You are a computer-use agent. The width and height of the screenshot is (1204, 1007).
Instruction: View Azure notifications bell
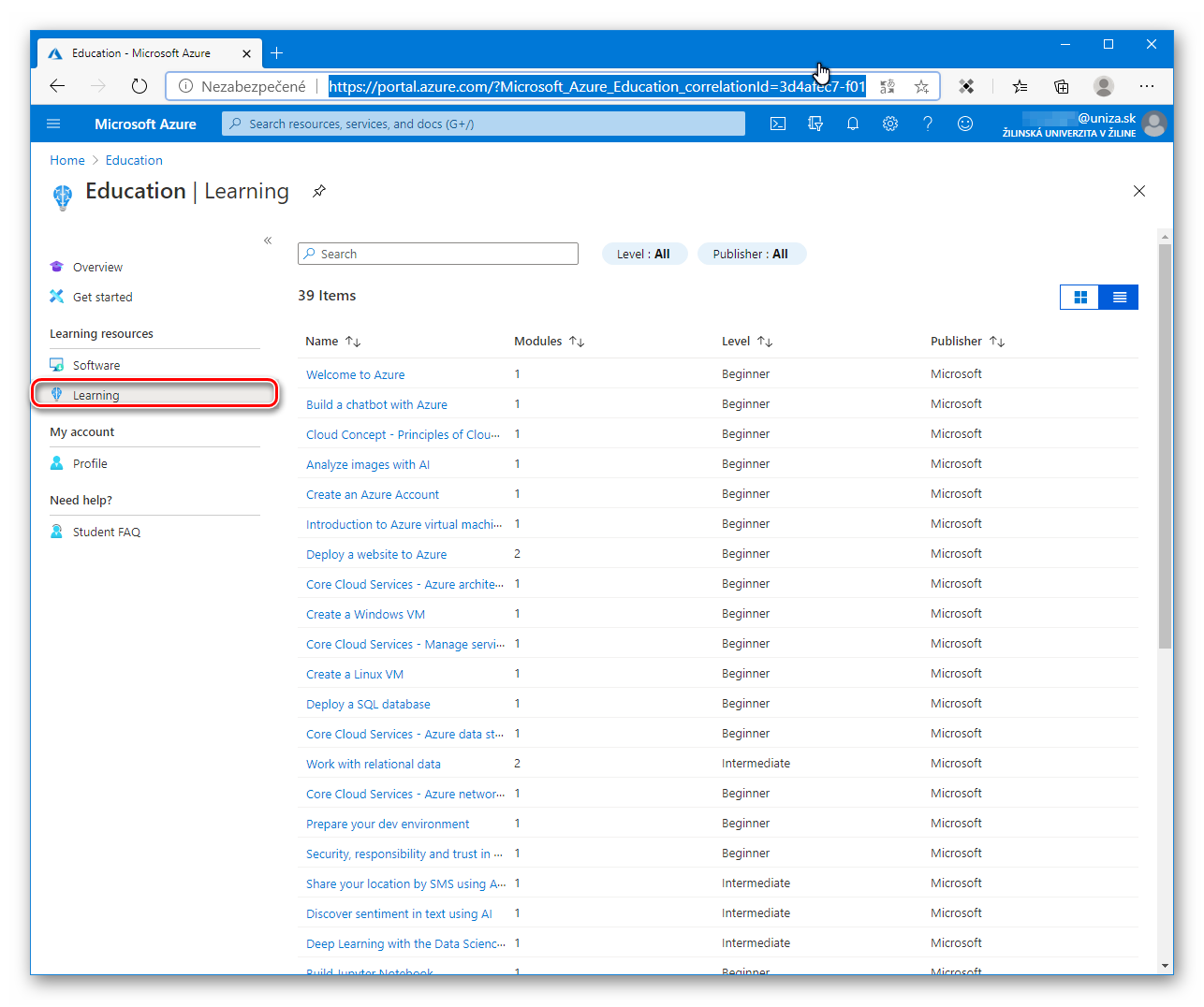[853, 123]
